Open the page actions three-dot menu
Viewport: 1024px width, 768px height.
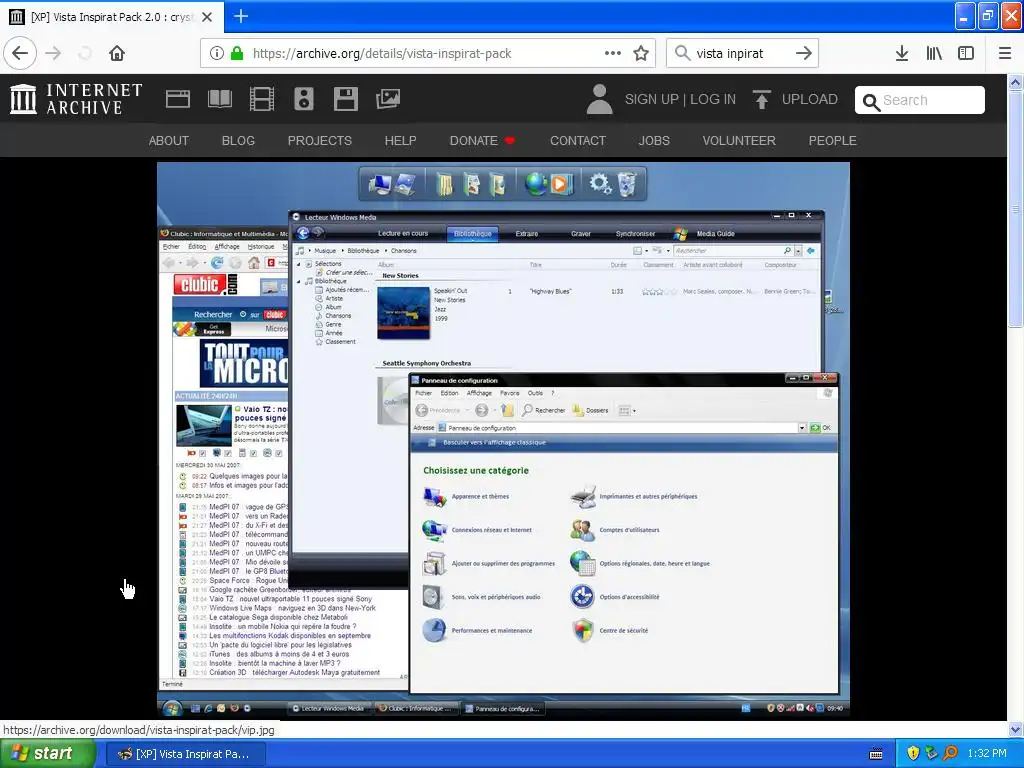(613, 54)
